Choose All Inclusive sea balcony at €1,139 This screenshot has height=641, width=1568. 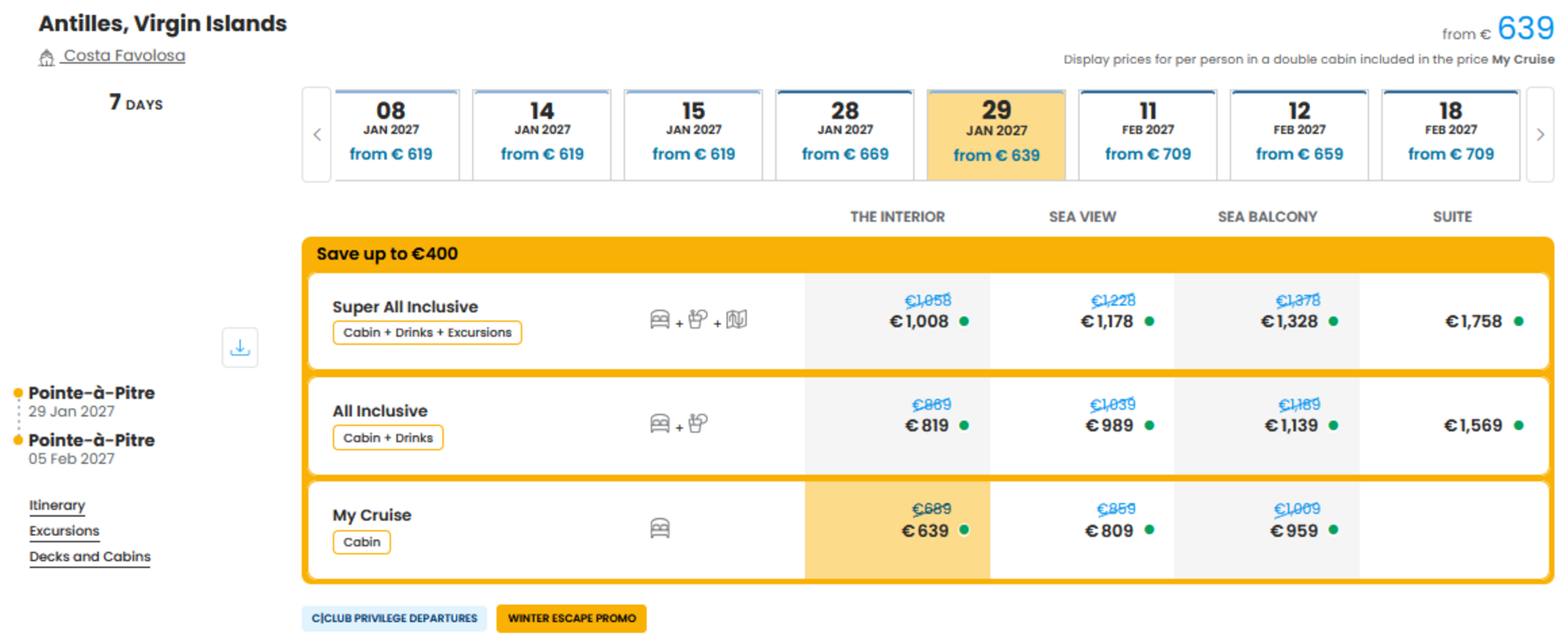click(x=1267, y=425)
